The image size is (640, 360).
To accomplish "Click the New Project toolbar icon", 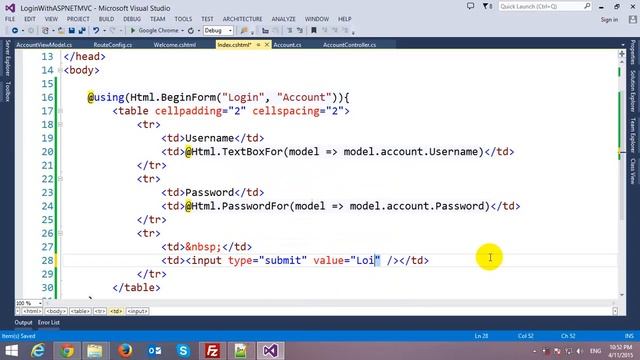I will click(x=45, y=31).
